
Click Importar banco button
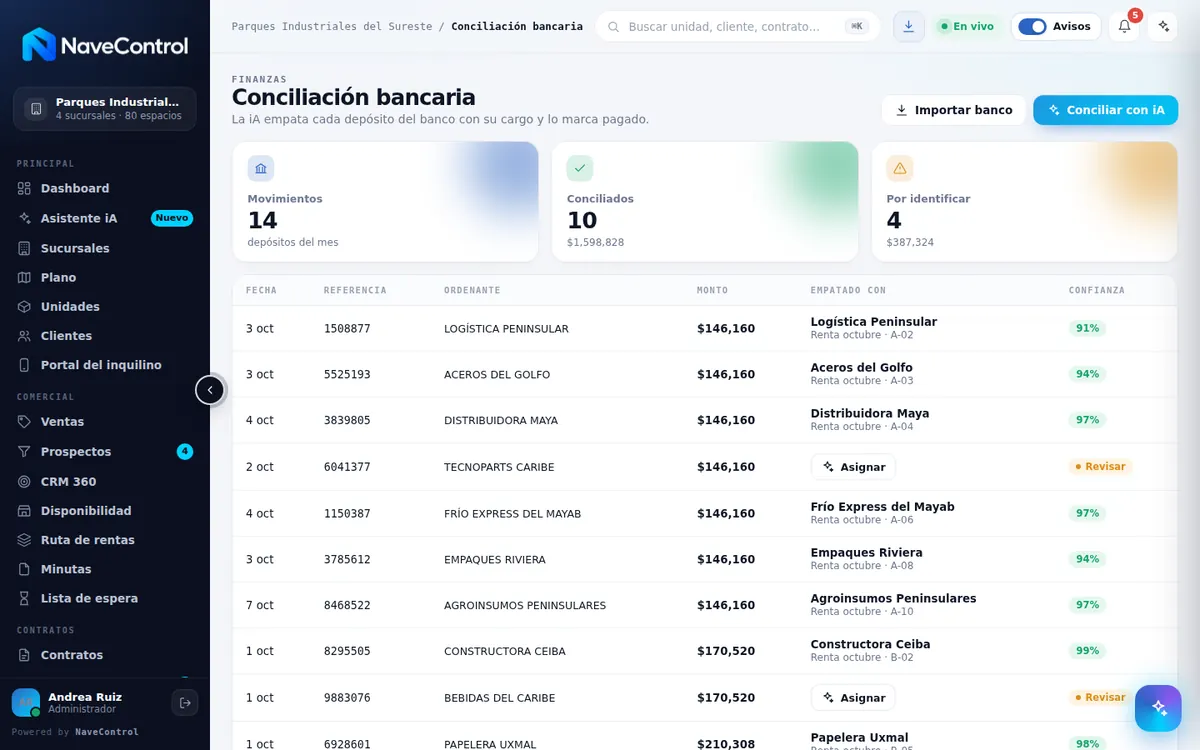pos(954,110)
